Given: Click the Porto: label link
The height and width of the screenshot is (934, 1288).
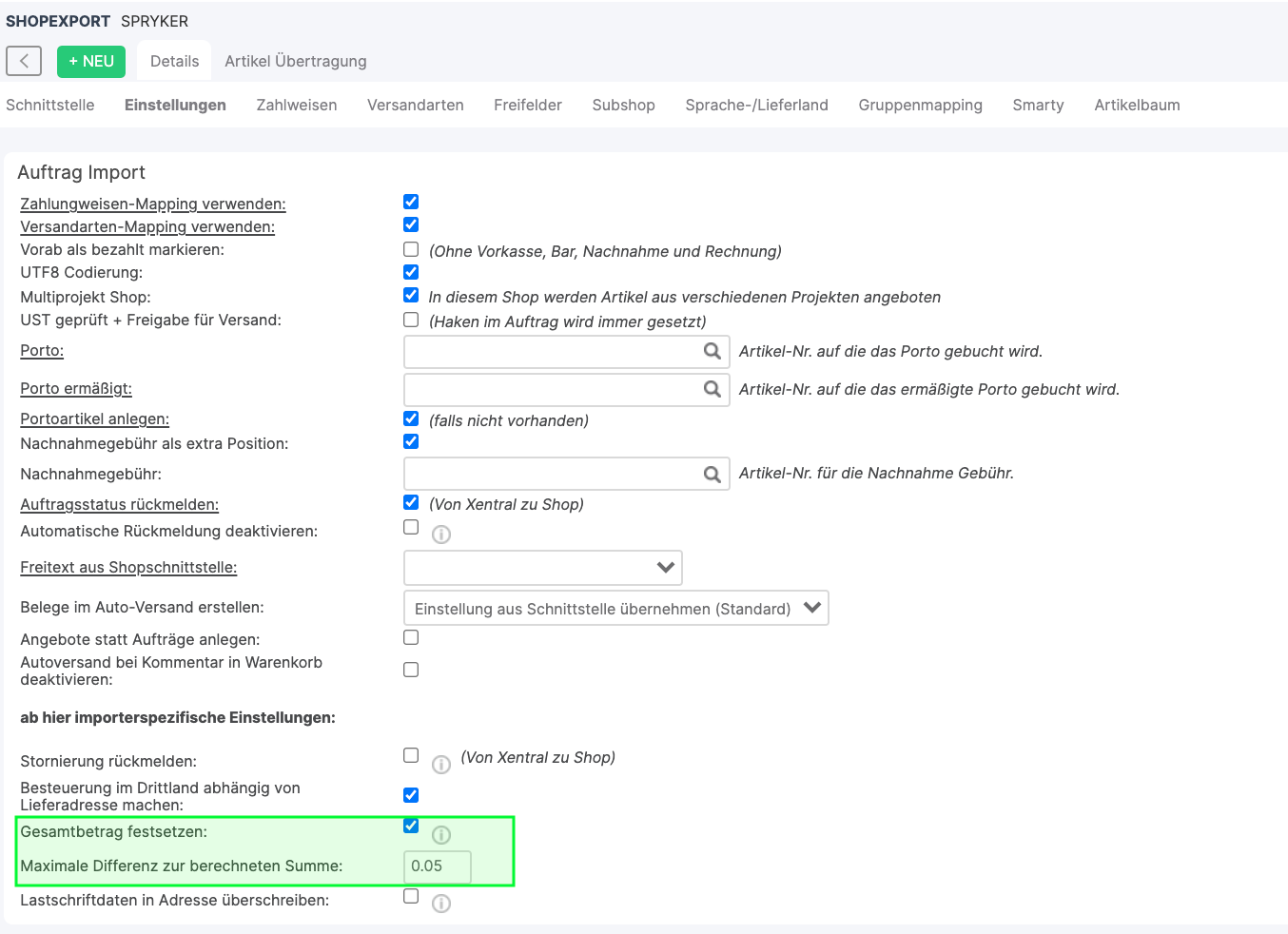Looking at the screenshot, I should tap(42, 350).
